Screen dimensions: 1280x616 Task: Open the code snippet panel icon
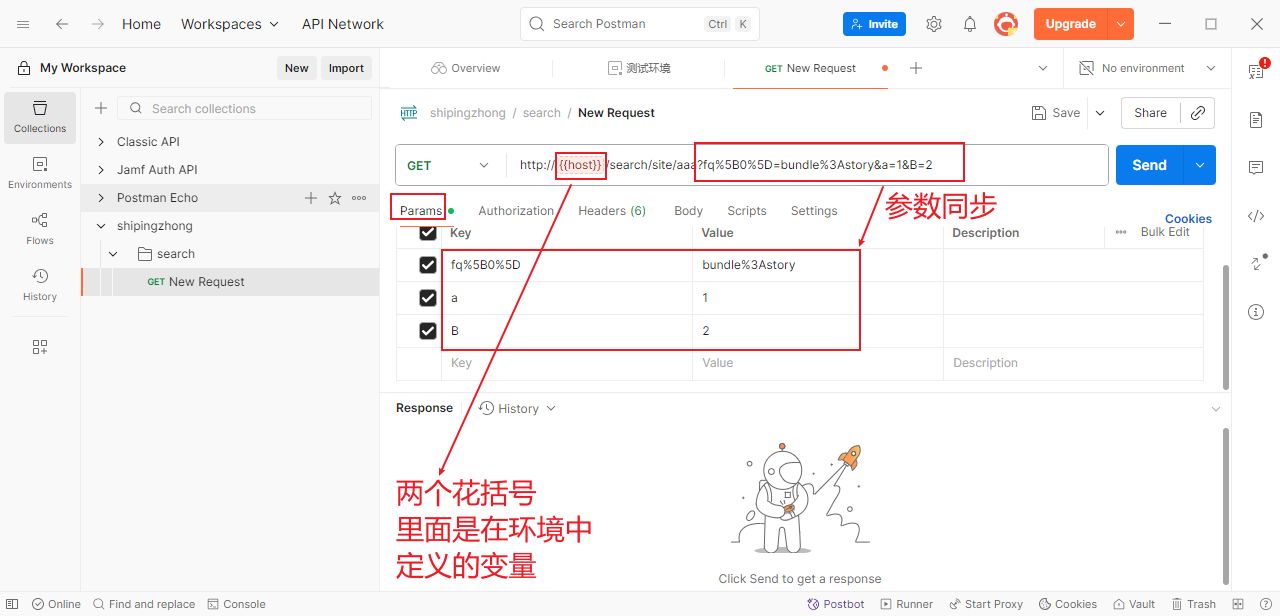click(x=1256, y=216)
